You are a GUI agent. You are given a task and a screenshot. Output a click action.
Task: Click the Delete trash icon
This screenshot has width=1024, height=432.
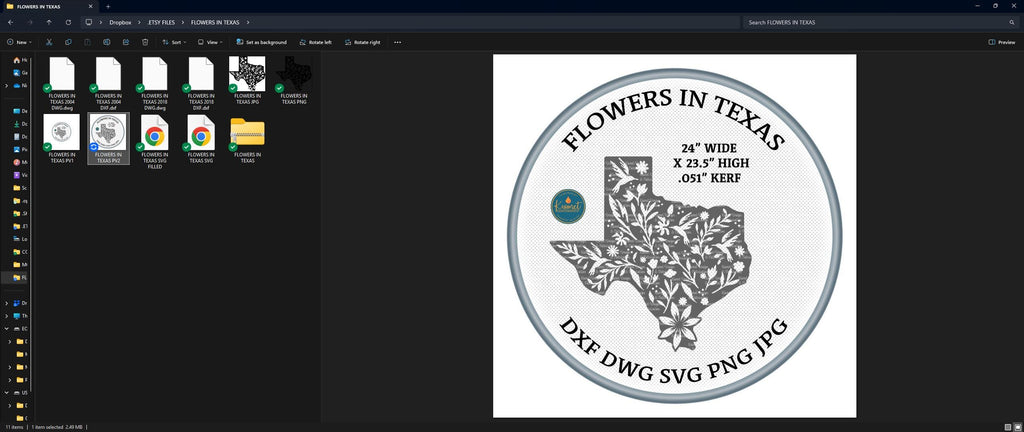pyautogui.click(x=145, y=42)
